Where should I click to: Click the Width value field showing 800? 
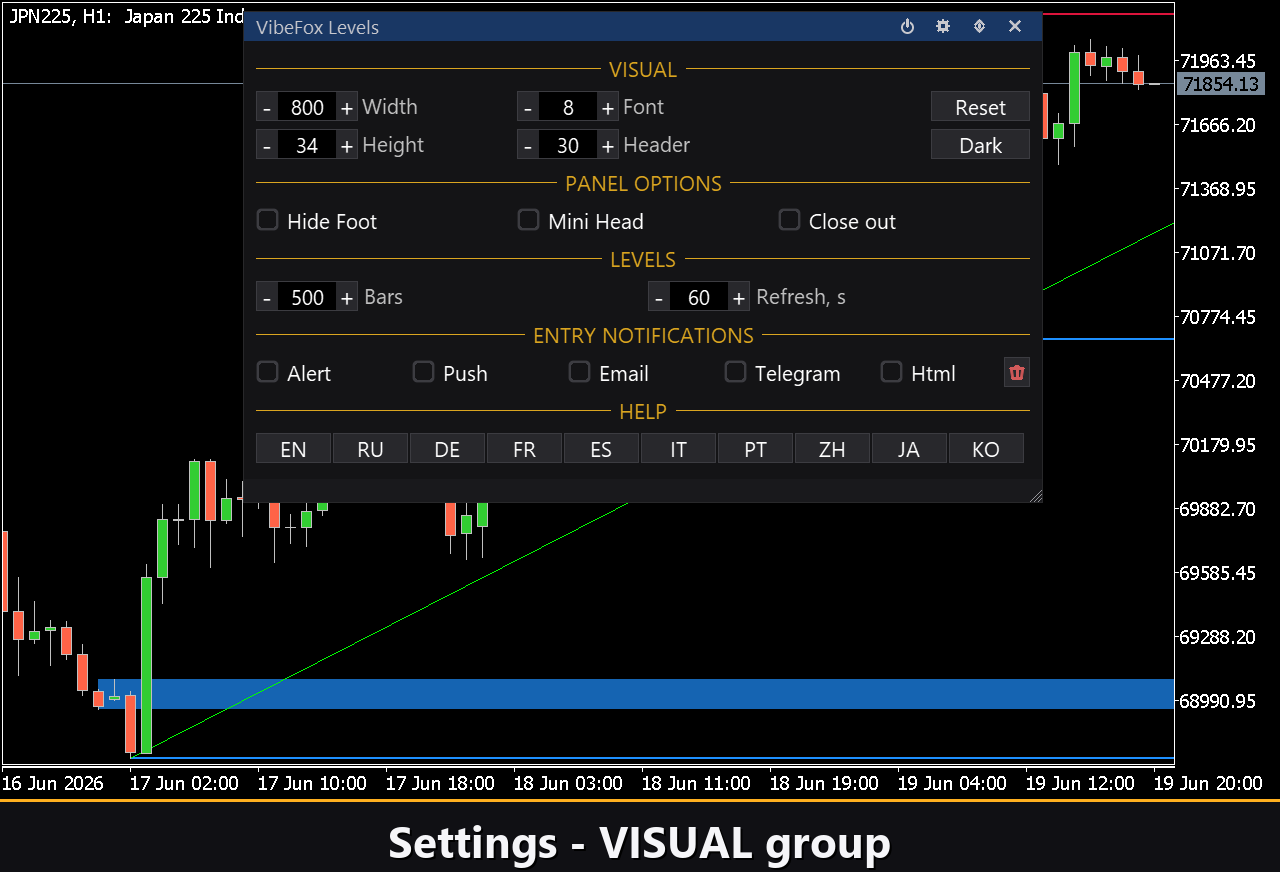click(307, 108)
